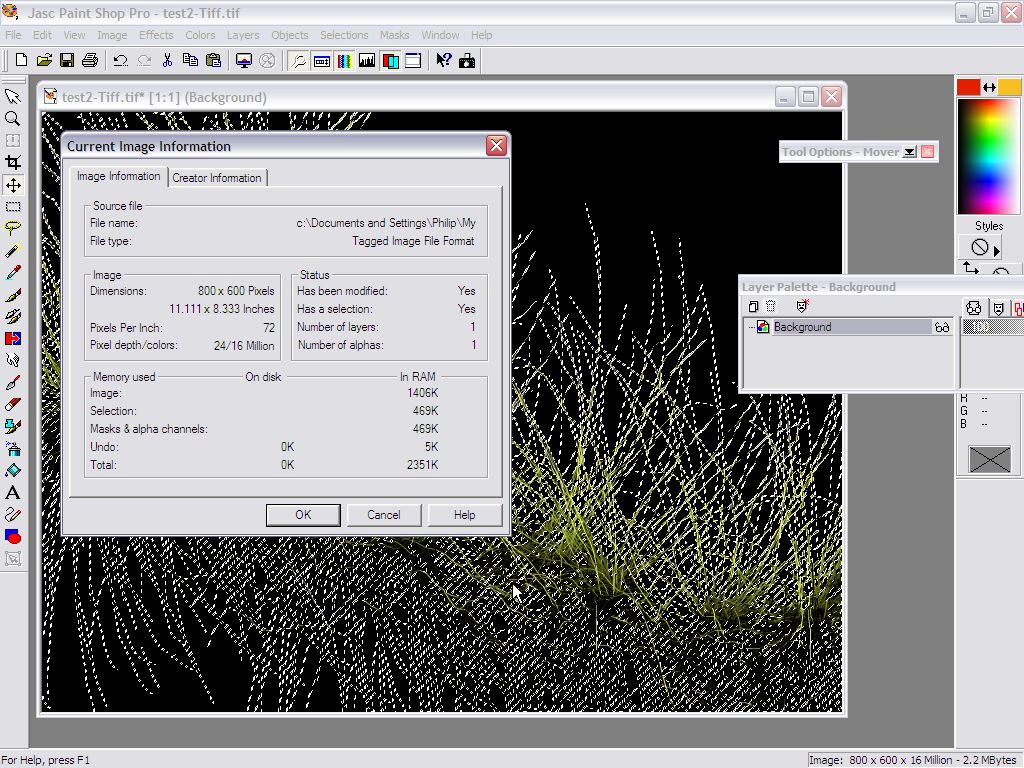Switch to the Creator Information tab
Screen dimensions: 1024x768
pyautogui.click(x=217, y=178)
